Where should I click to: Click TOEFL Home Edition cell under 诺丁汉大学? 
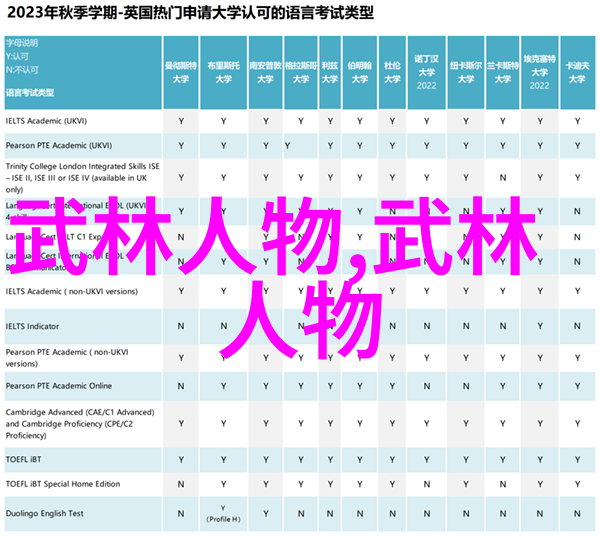[x=427, y=484]
